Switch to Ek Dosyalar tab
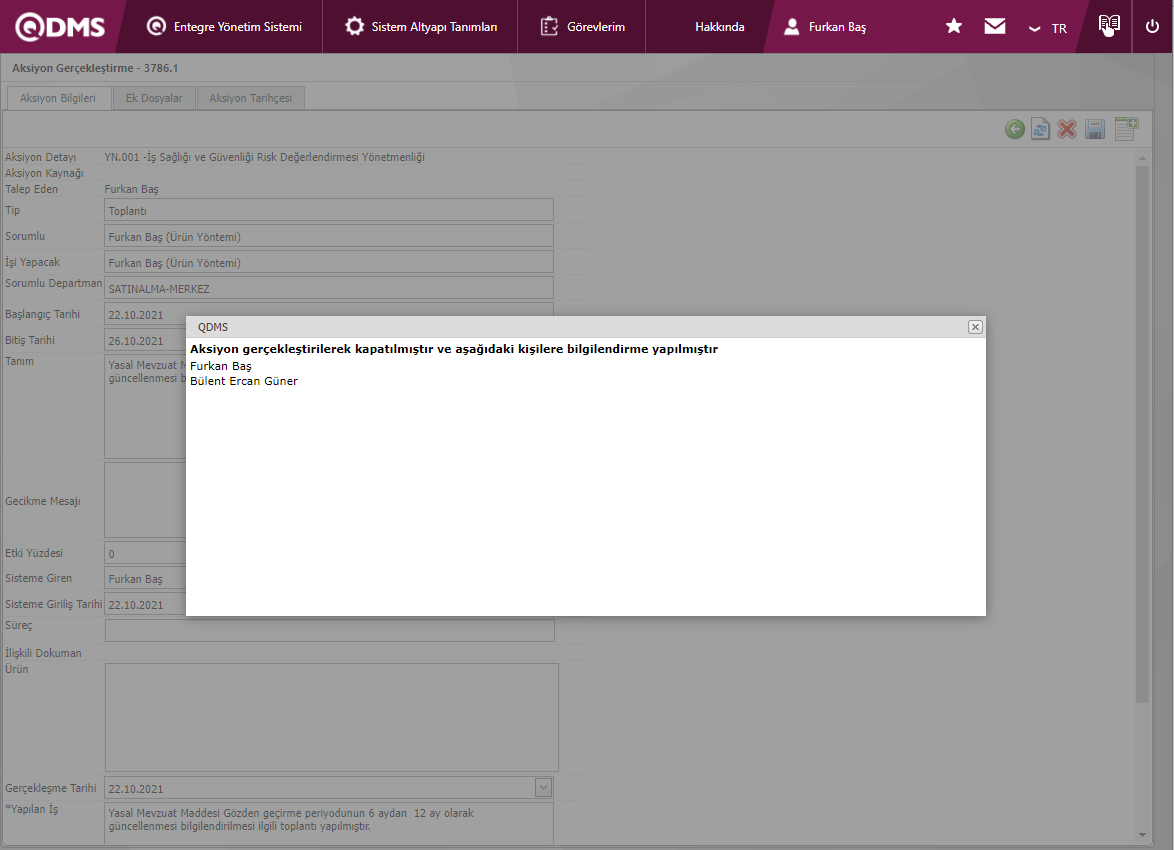Screen dimensions: 1174x850 [154, 98]
